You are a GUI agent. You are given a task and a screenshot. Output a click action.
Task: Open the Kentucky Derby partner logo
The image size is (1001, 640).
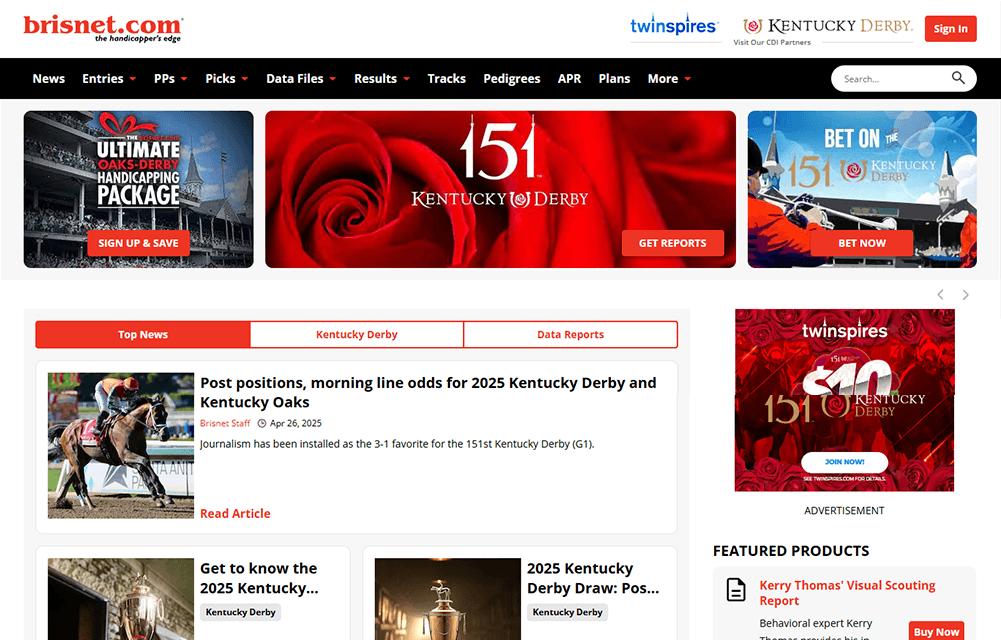click(x=828, y=26)
